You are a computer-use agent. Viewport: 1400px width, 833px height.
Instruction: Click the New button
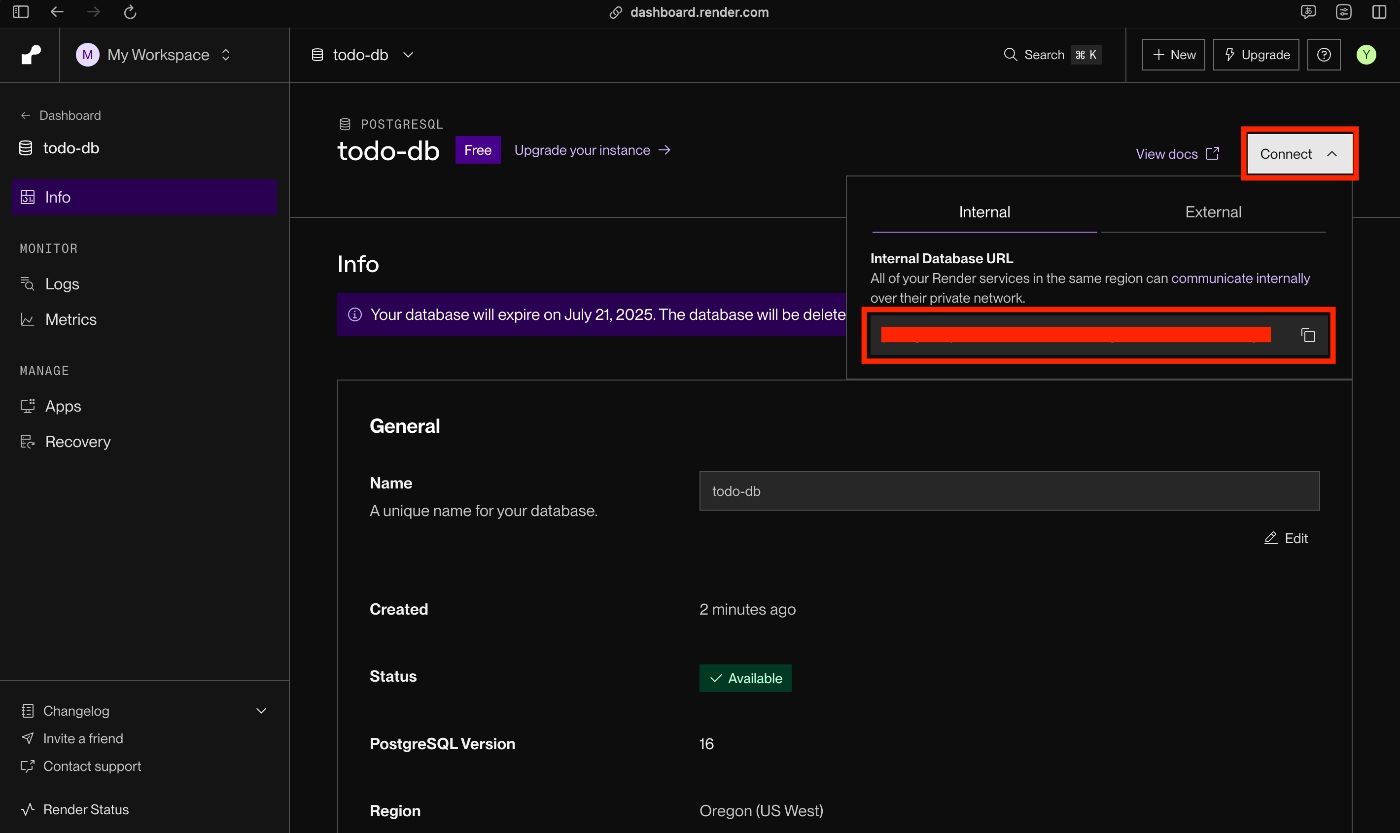tap(1173, 55)
